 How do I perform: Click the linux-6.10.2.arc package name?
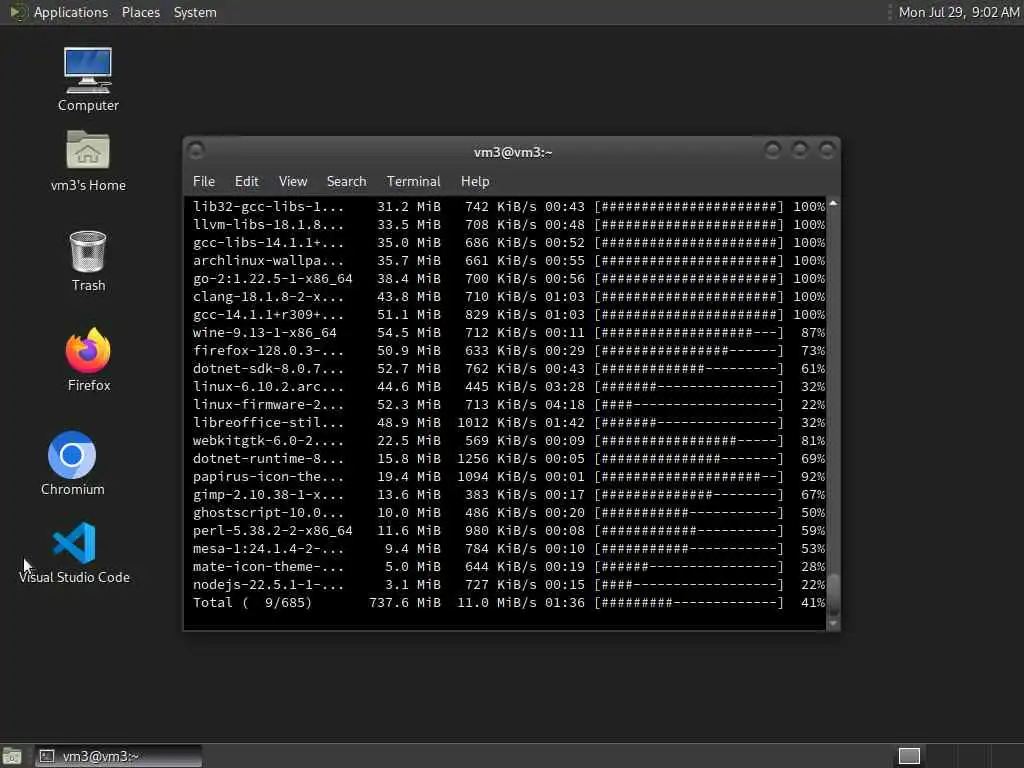(x=268, y=387)
